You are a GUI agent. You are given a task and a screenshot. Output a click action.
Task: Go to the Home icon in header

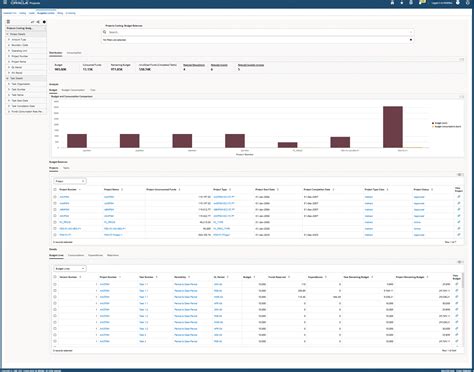click(392, 2)
